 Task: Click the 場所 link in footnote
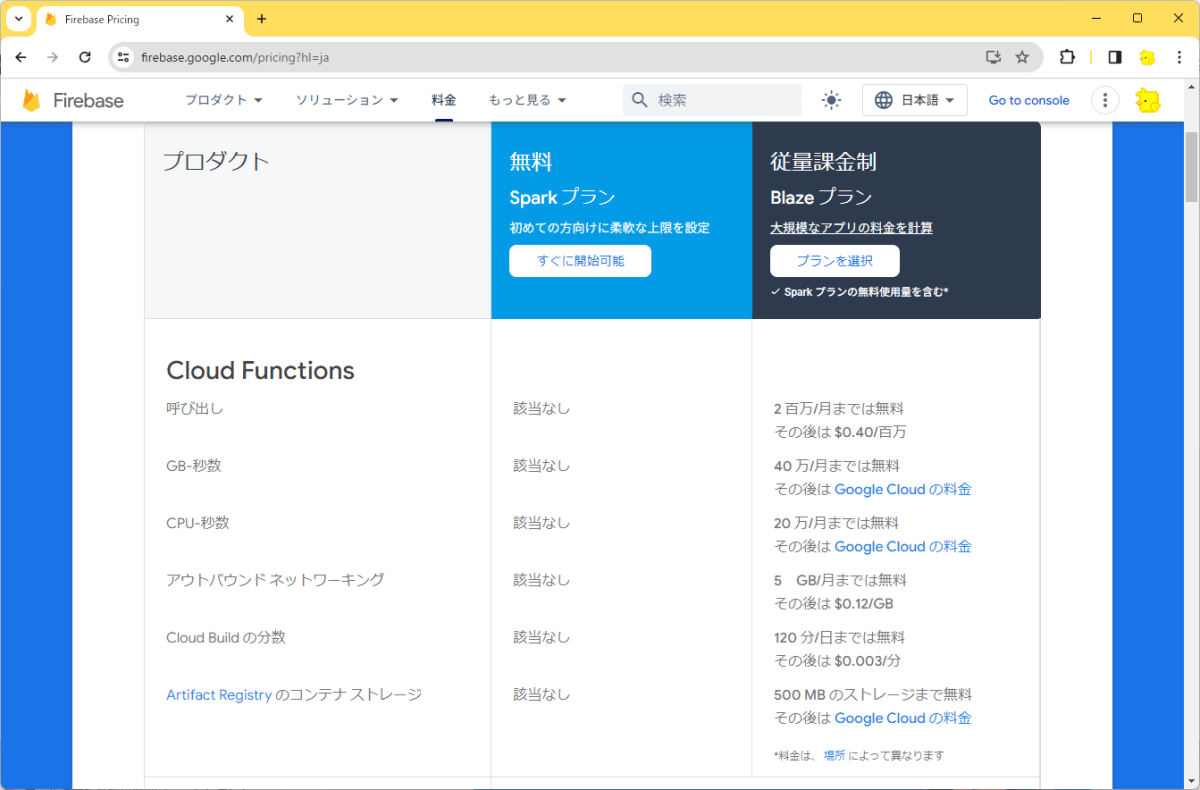point(834,756)
